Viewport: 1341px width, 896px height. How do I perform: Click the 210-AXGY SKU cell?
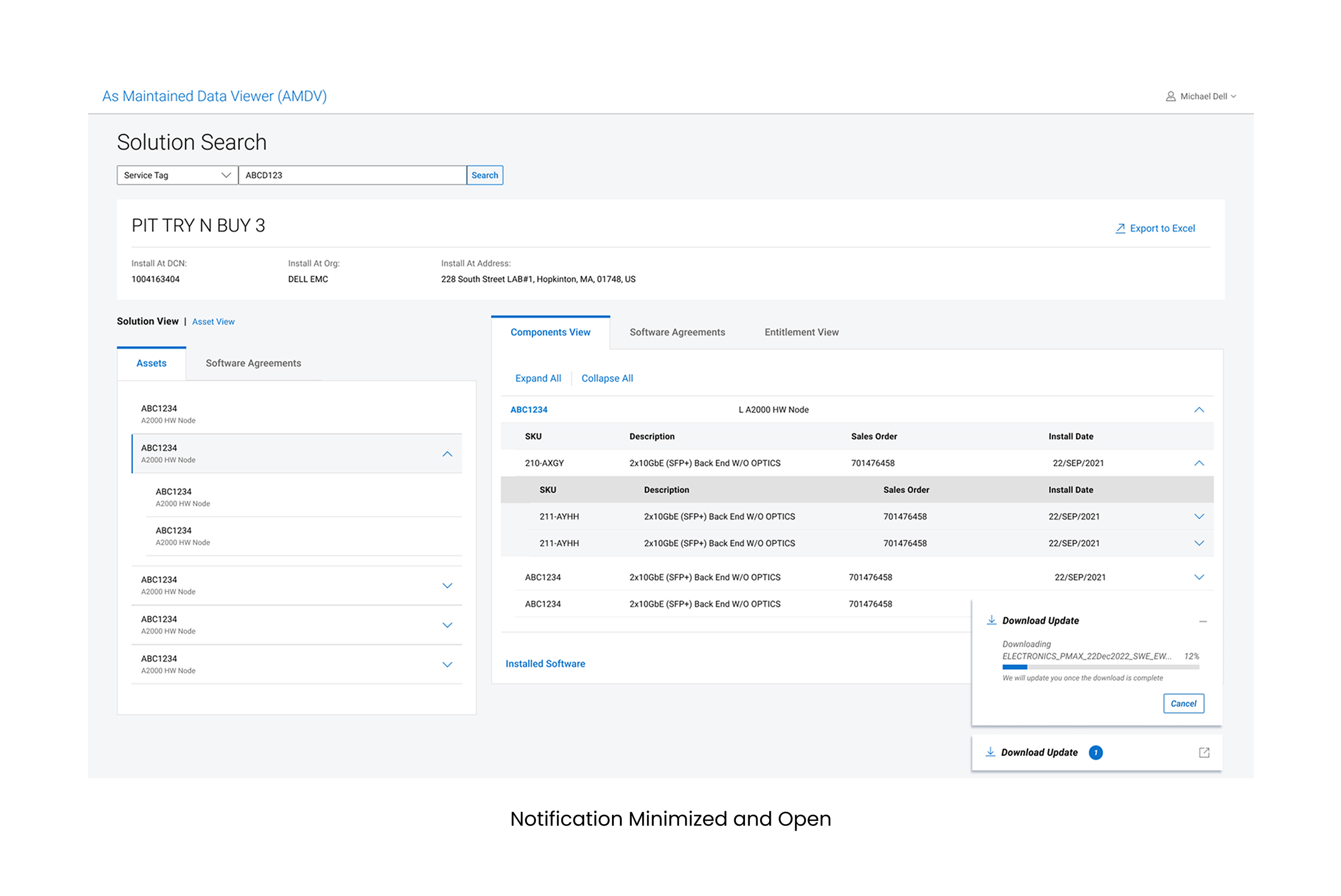(x=544, y=463)
